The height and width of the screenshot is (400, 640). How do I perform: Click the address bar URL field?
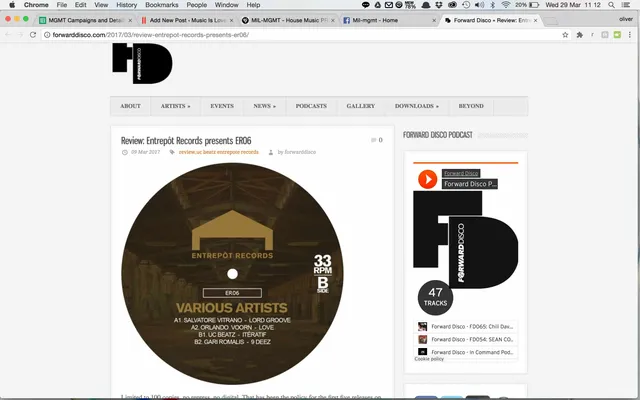[x=302, y=35]
